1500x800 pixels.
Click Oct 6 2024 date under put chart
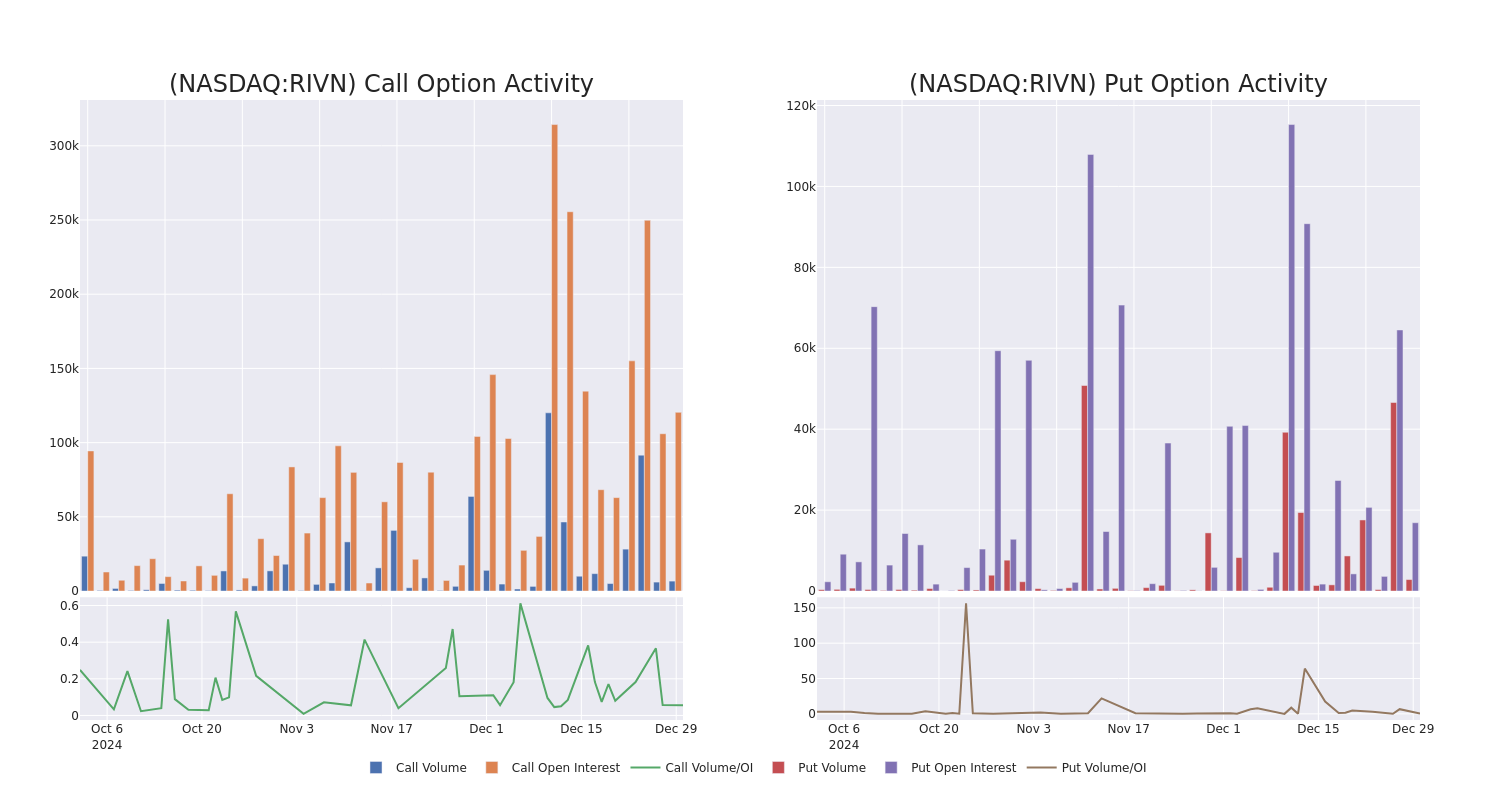(844, 737)
